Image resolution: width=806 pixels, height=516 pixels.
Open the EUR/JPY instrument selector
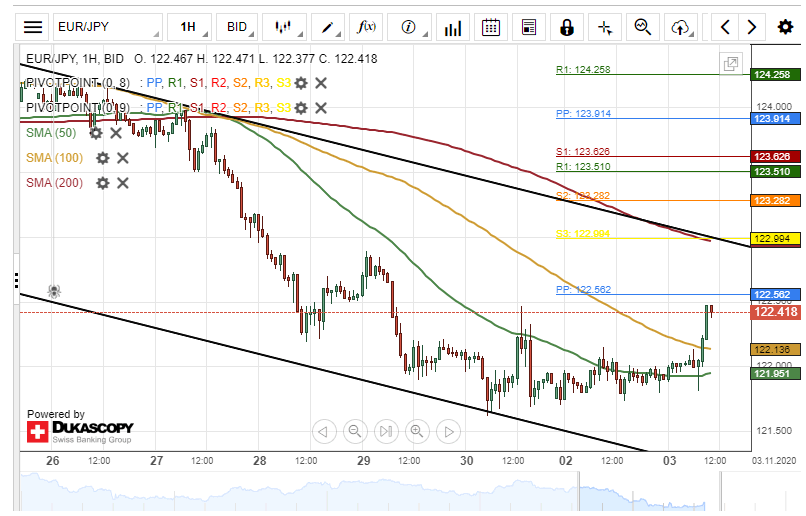[107, 27]
